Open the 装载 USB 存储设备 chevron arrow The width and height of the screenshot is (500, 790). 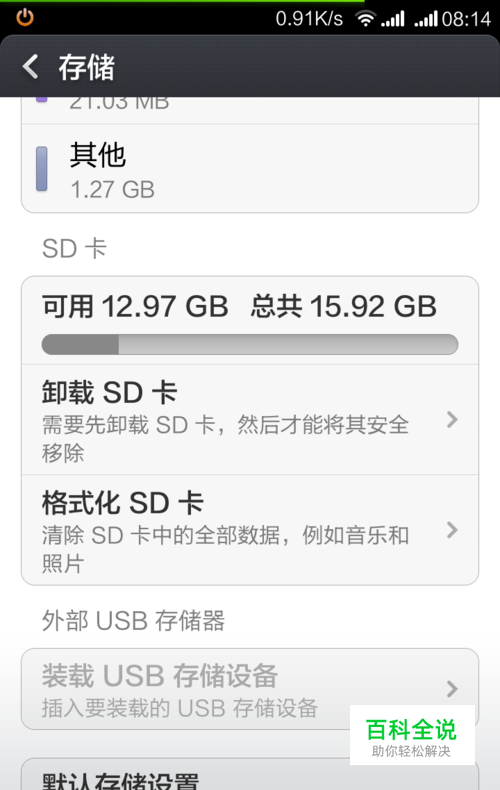tap(452, 688)
